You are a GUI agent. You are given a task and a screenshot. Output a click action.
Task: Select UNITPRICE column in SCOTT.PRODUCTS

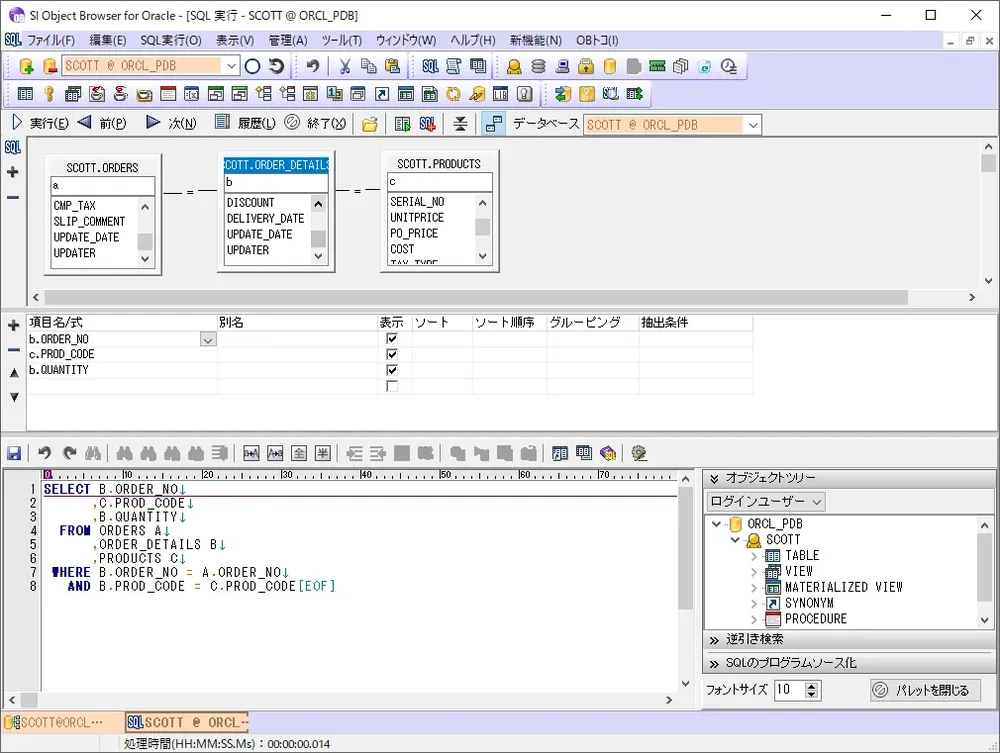[417, 217]
